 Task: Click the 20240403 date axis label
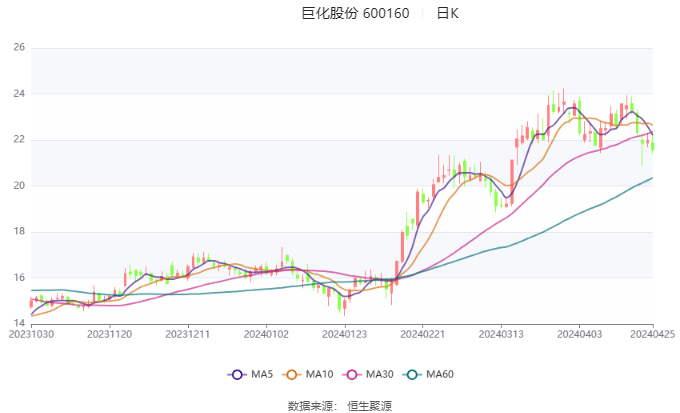click(x=579, y=334)
